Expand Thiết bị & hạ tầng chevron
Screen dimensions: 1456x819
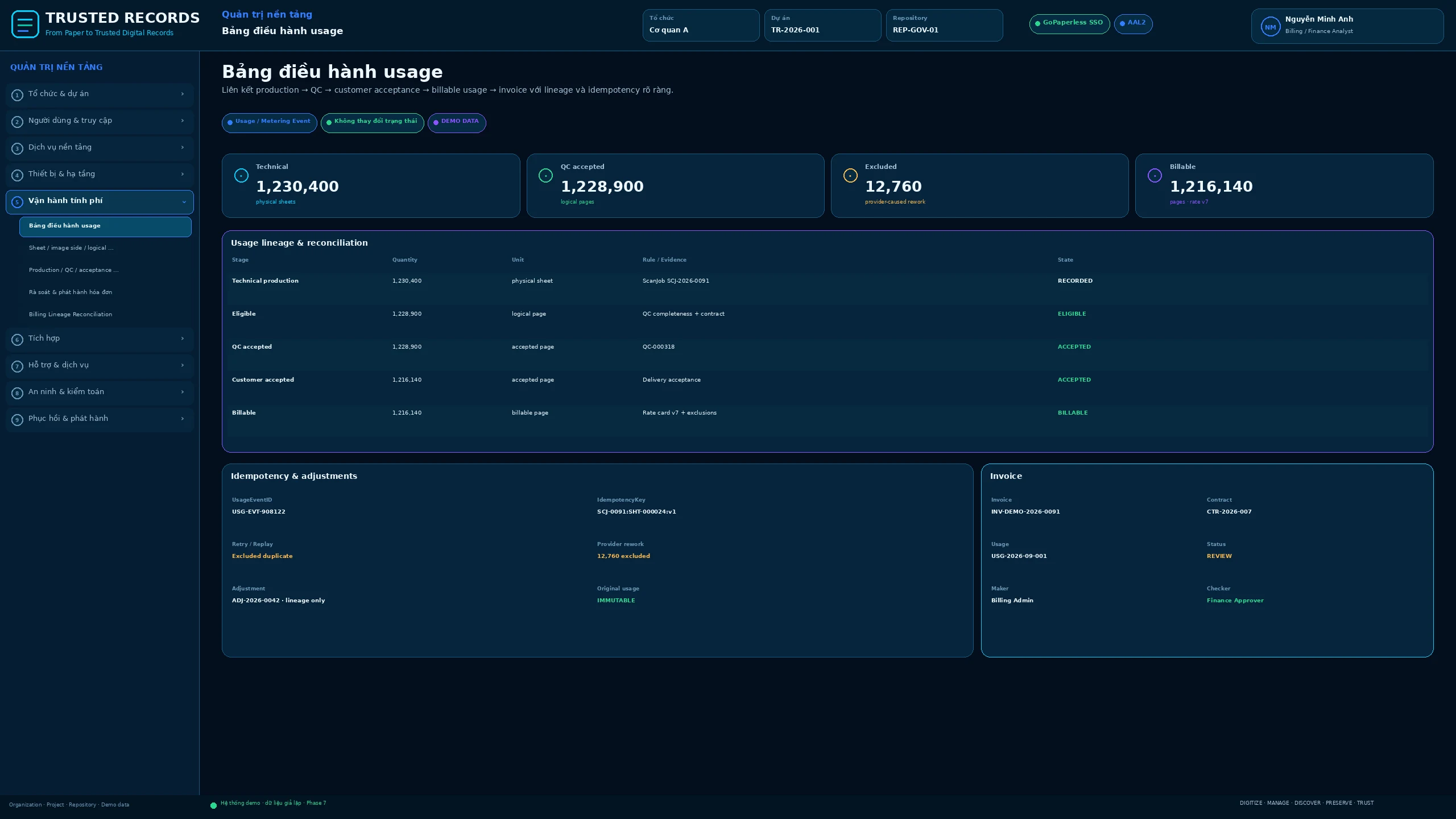coord(183,174)
